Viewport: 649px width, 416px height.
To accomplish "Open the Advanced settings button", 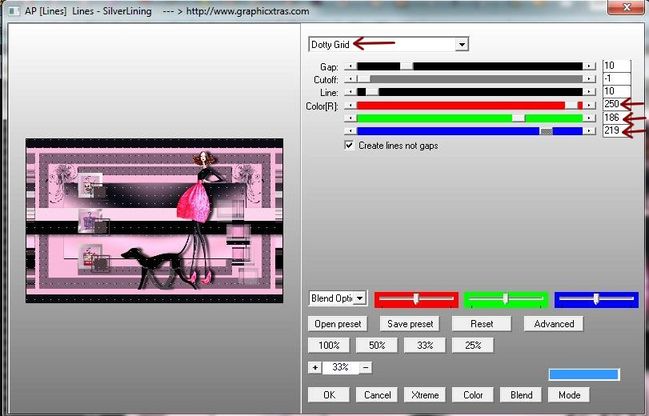I will (x=553, y=324).
